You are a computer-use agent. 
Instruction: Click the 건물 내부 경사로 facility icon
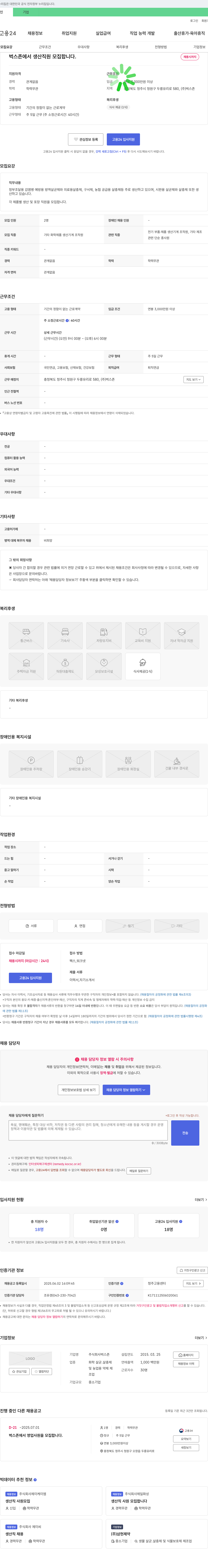177,764
